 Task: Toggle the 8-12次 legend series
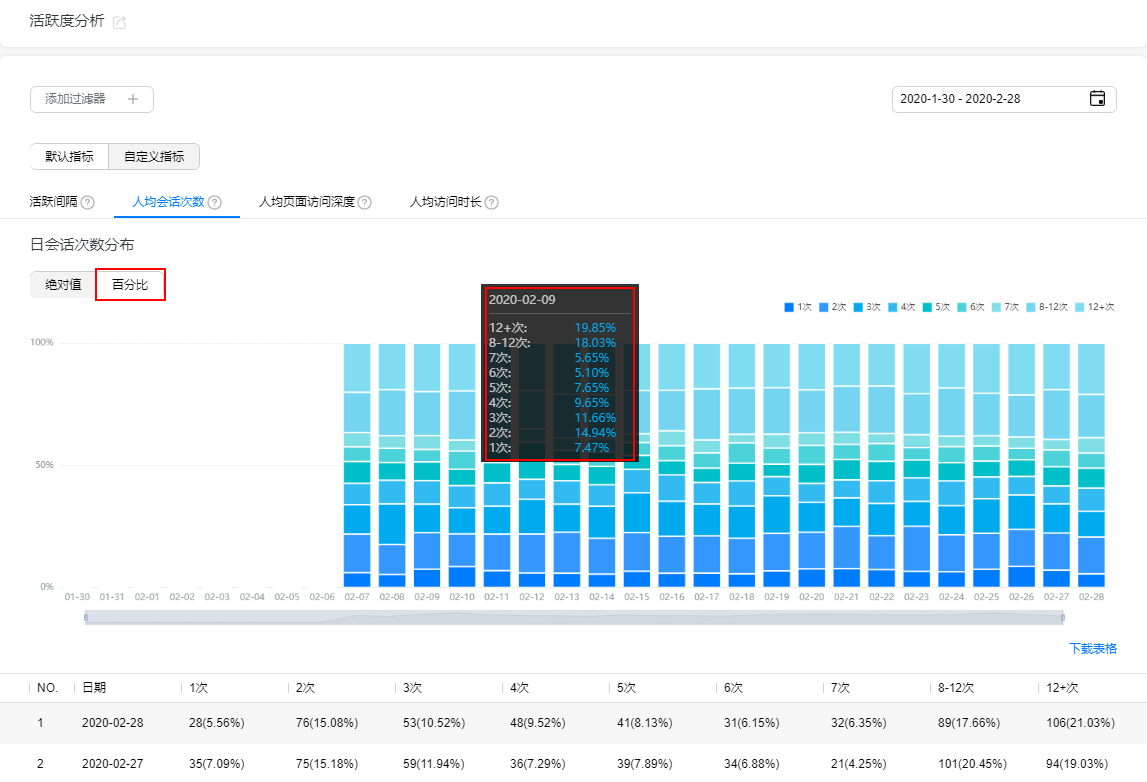[1047, 307]
